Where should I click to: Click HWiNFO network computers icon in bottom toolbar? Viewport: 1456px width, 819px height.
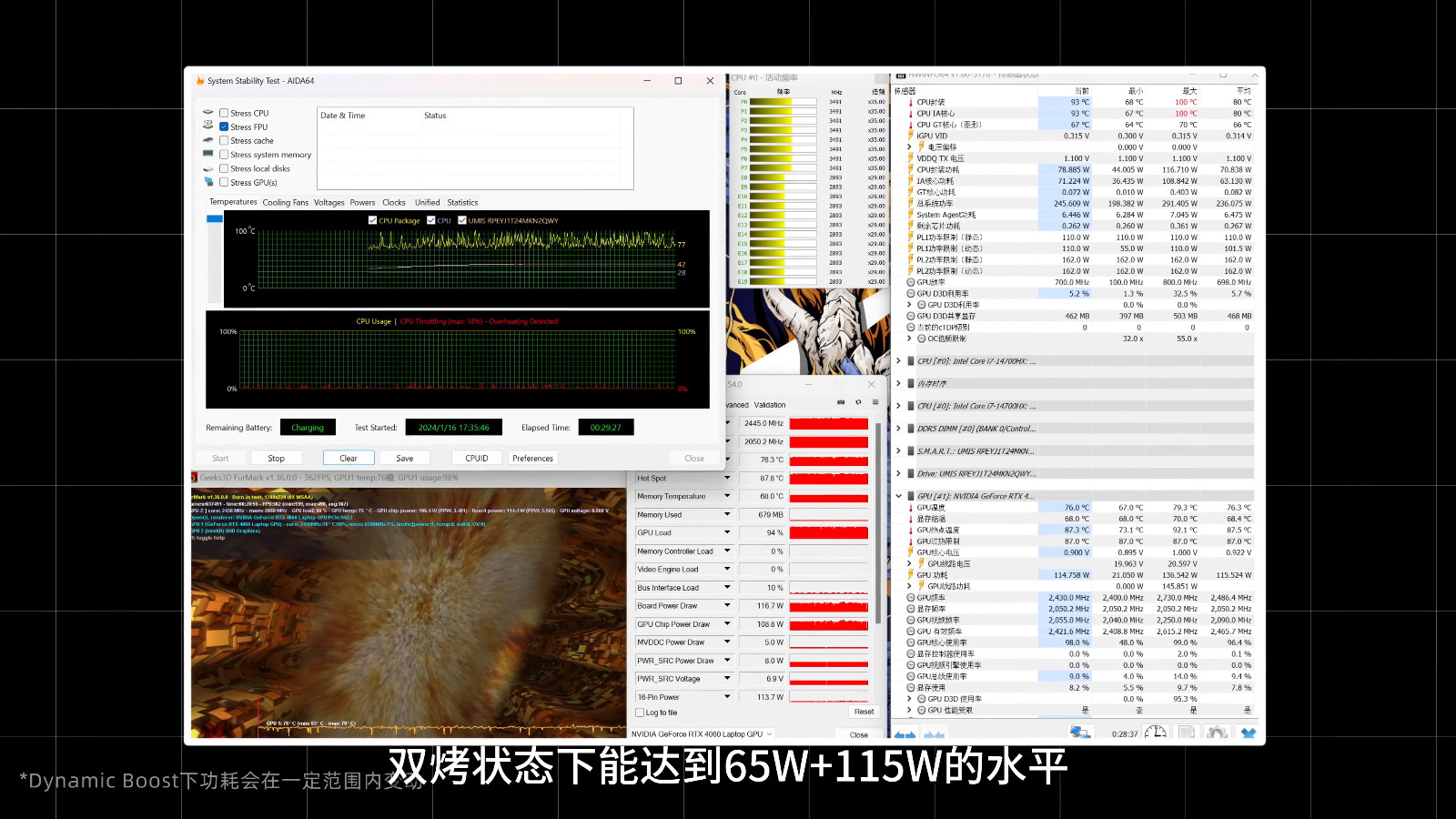coord(1080,733)
